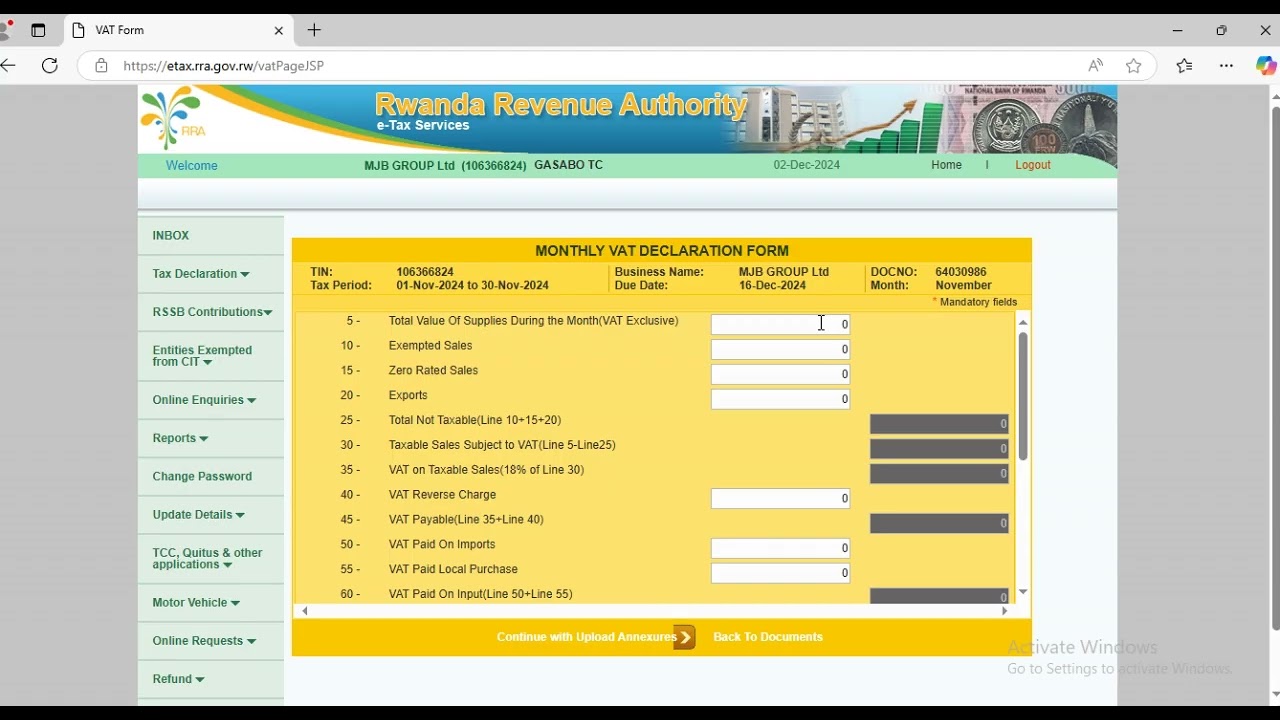Restore down the browser window
The height and width of the screenshot is (720, 1280).
click(x=1222, y=31)
